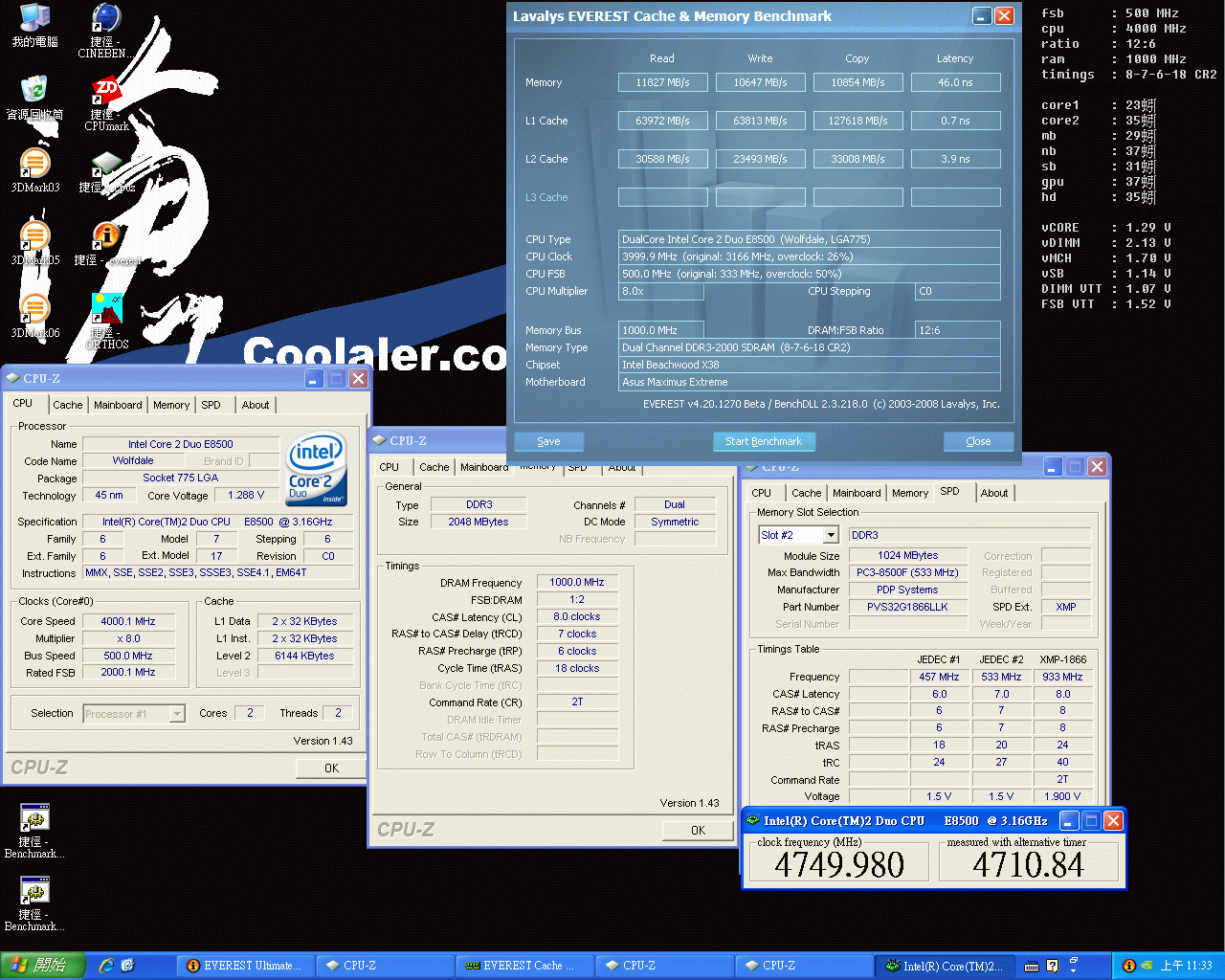Click Save button in EVEREST benchmark
Screen dimensions: 1225x980
[548, 441]
